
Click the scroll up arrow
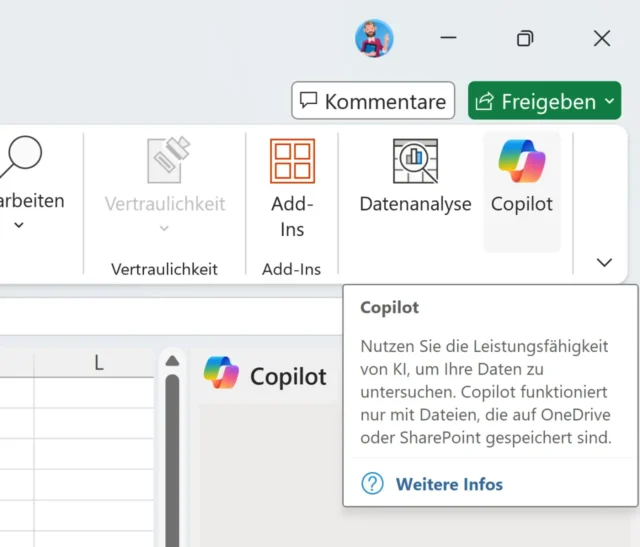click(x=172, y=361)
